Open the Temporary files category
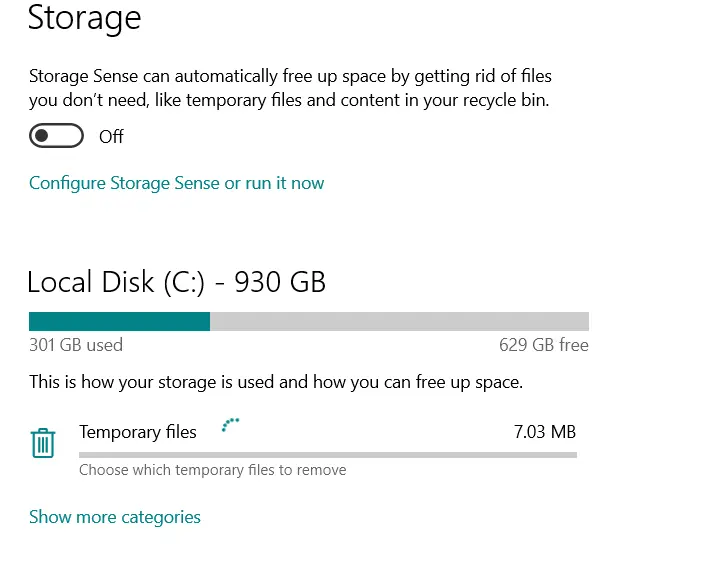The width and height of the screenshot is (713, 563). tap(138, 432)
